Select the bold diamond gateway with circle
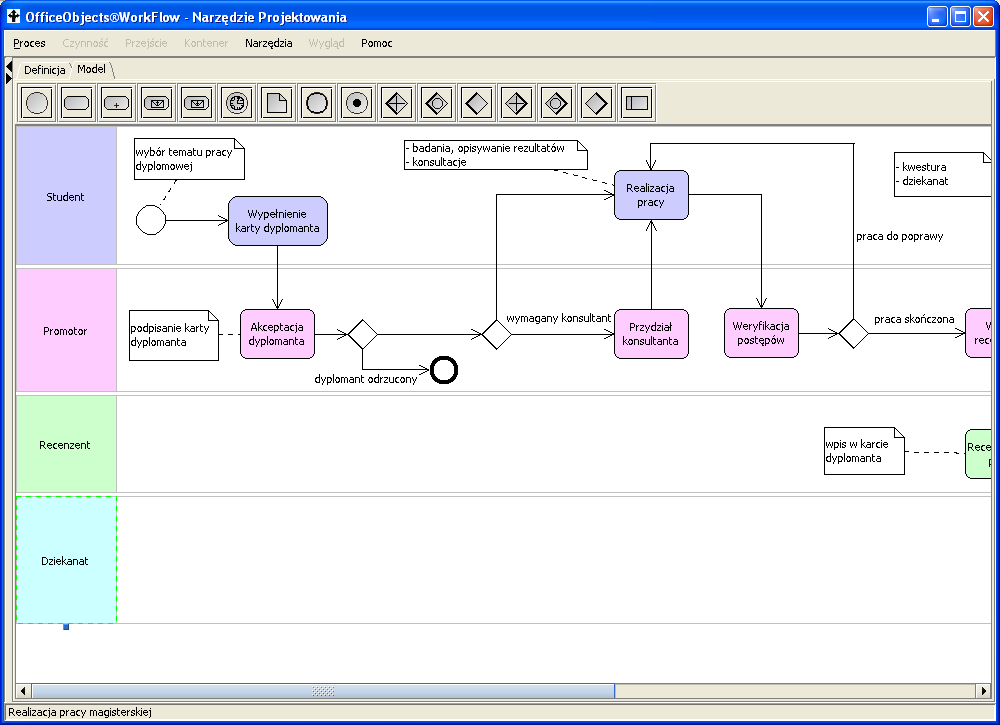This screenshot has height=725, width=1000. click(436, 103)
